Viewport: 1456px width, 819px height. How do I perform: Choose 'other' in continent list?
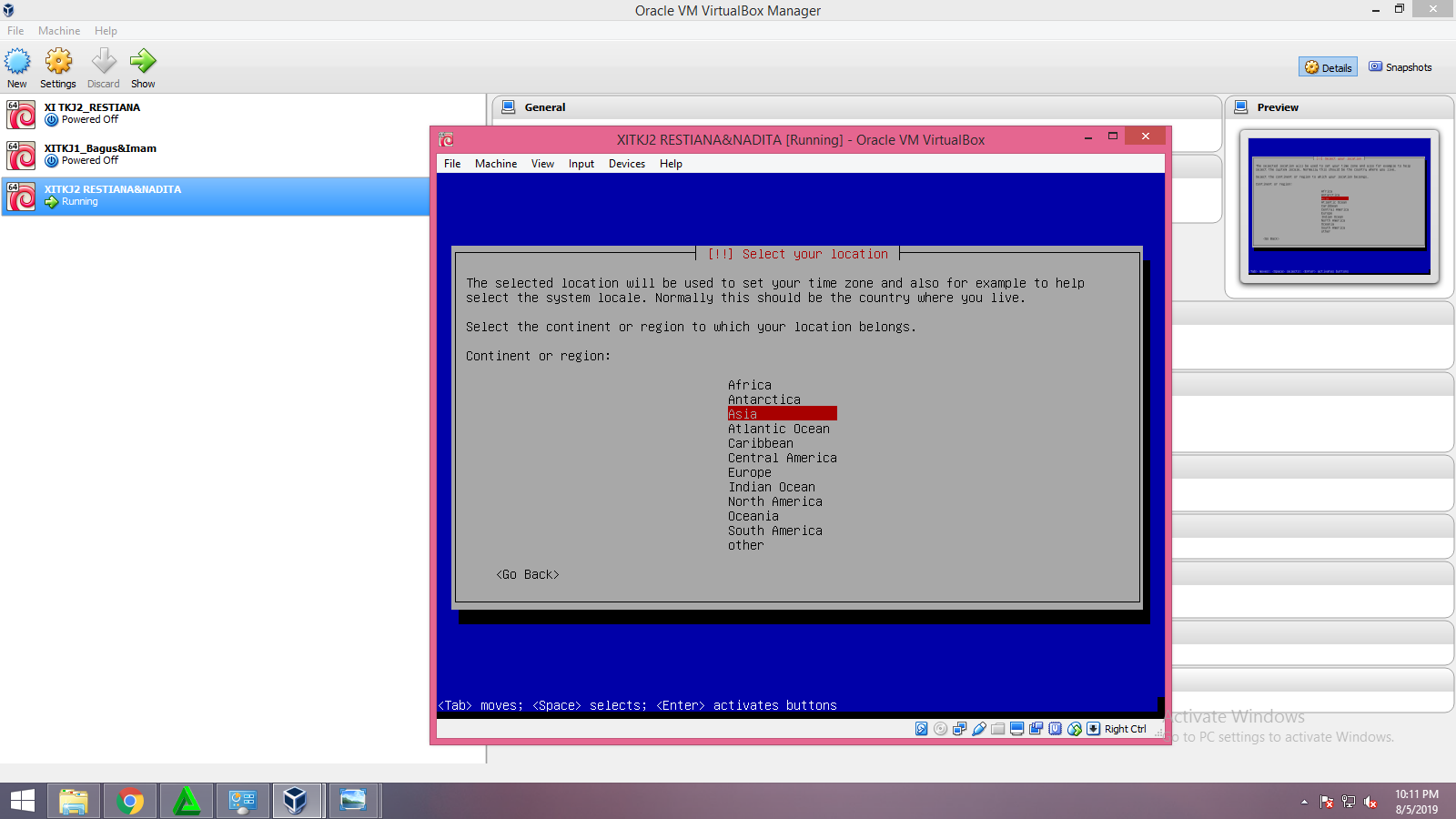[x=746, y=545]
